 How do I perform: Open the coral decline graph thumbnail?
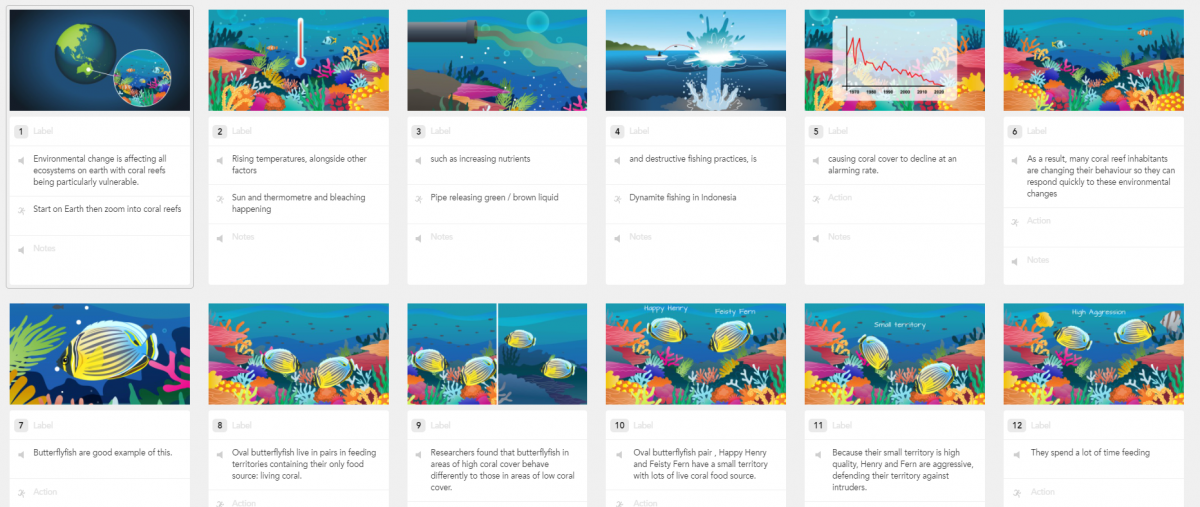pos(895,60)
